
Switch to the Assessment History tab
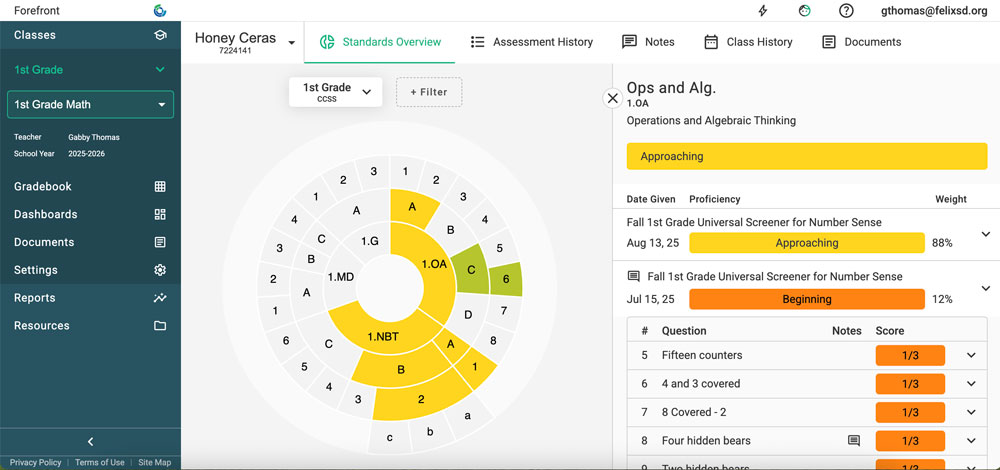click(x=532, y=42)
